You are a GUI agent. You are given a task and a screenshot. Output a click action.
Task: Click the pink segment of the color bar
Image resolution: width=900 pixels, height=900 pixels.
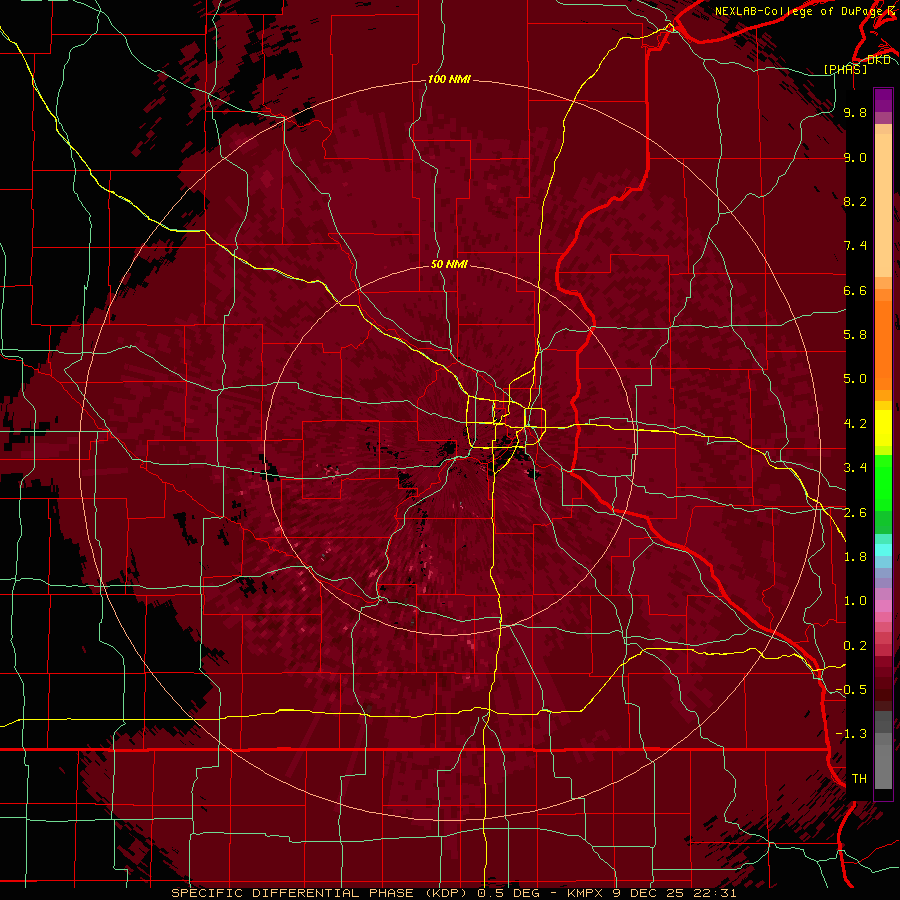(883, 606)
